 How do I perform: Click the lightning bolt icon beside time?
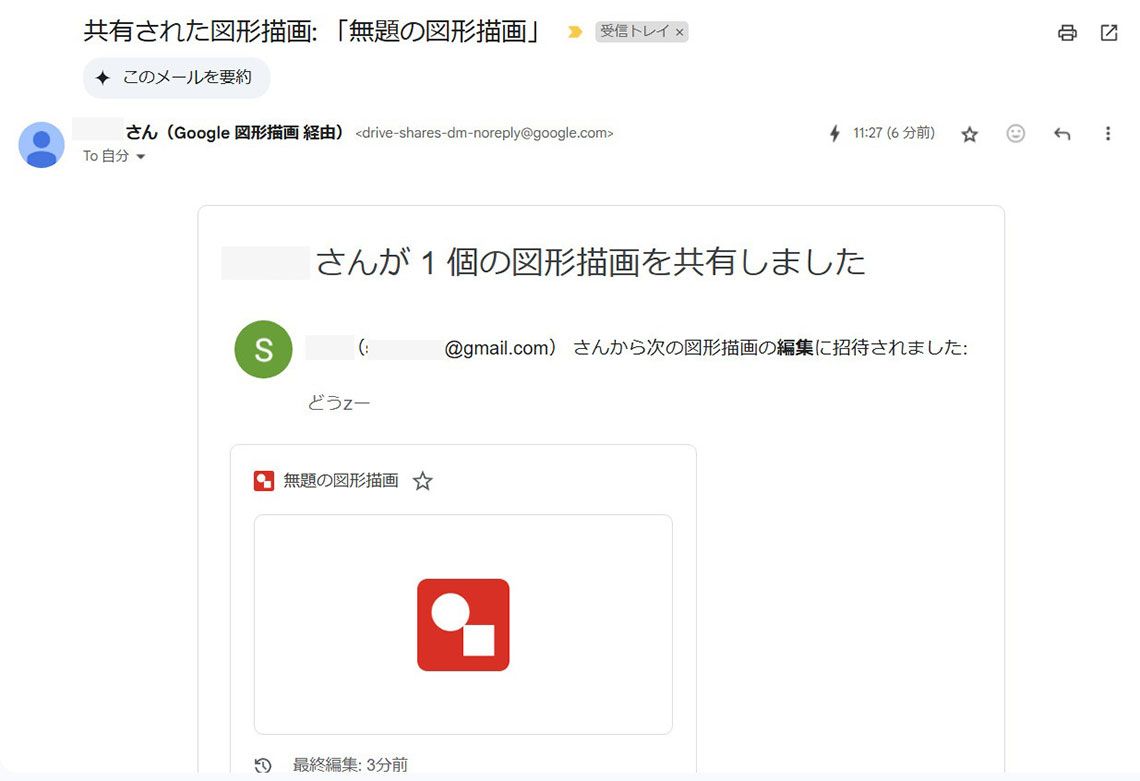coord(835,133)
